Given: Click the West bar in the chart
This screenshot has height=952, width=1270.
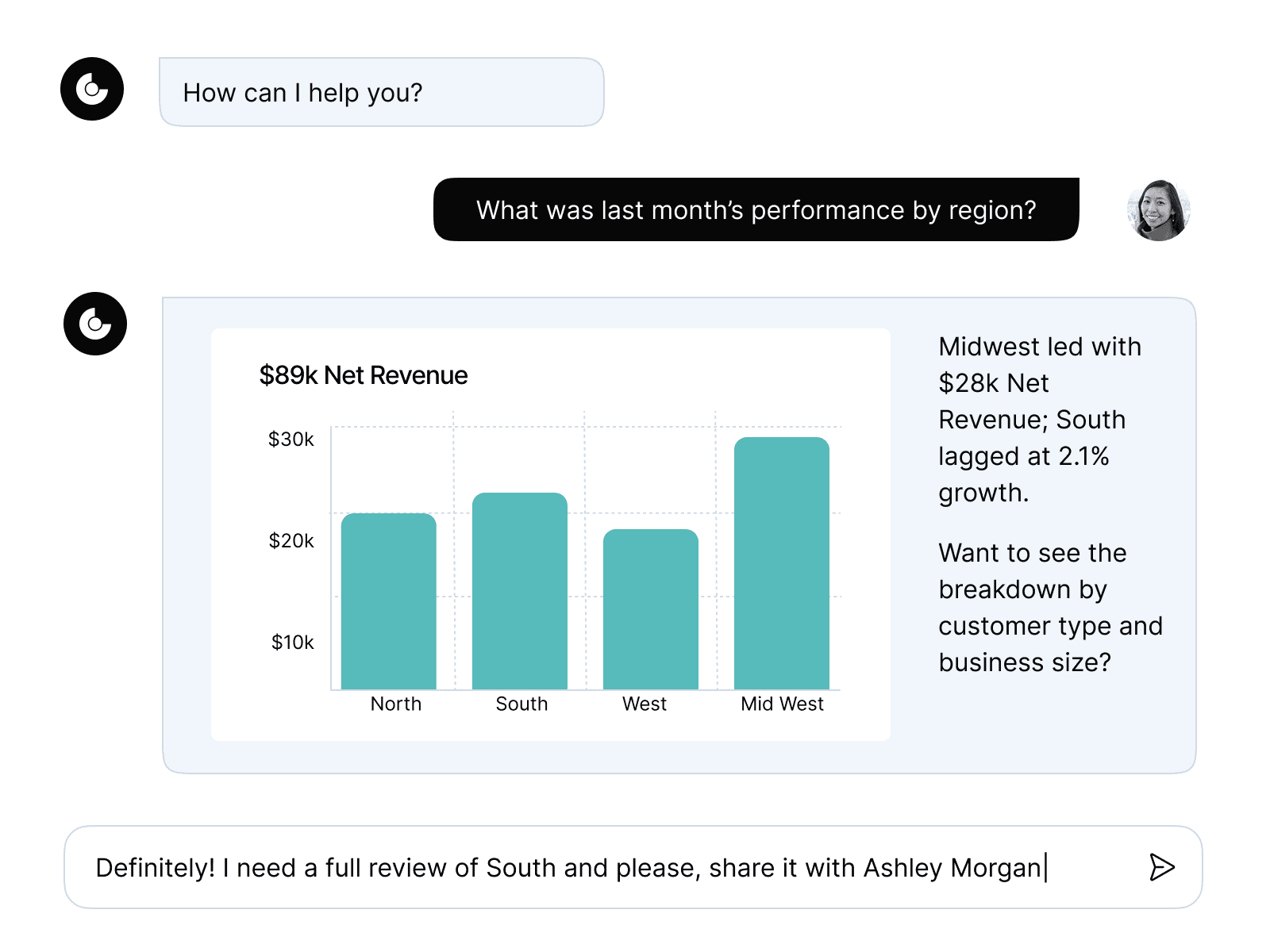Looking at the screenshot, I should pyautogui.click(x=651, y=609).
